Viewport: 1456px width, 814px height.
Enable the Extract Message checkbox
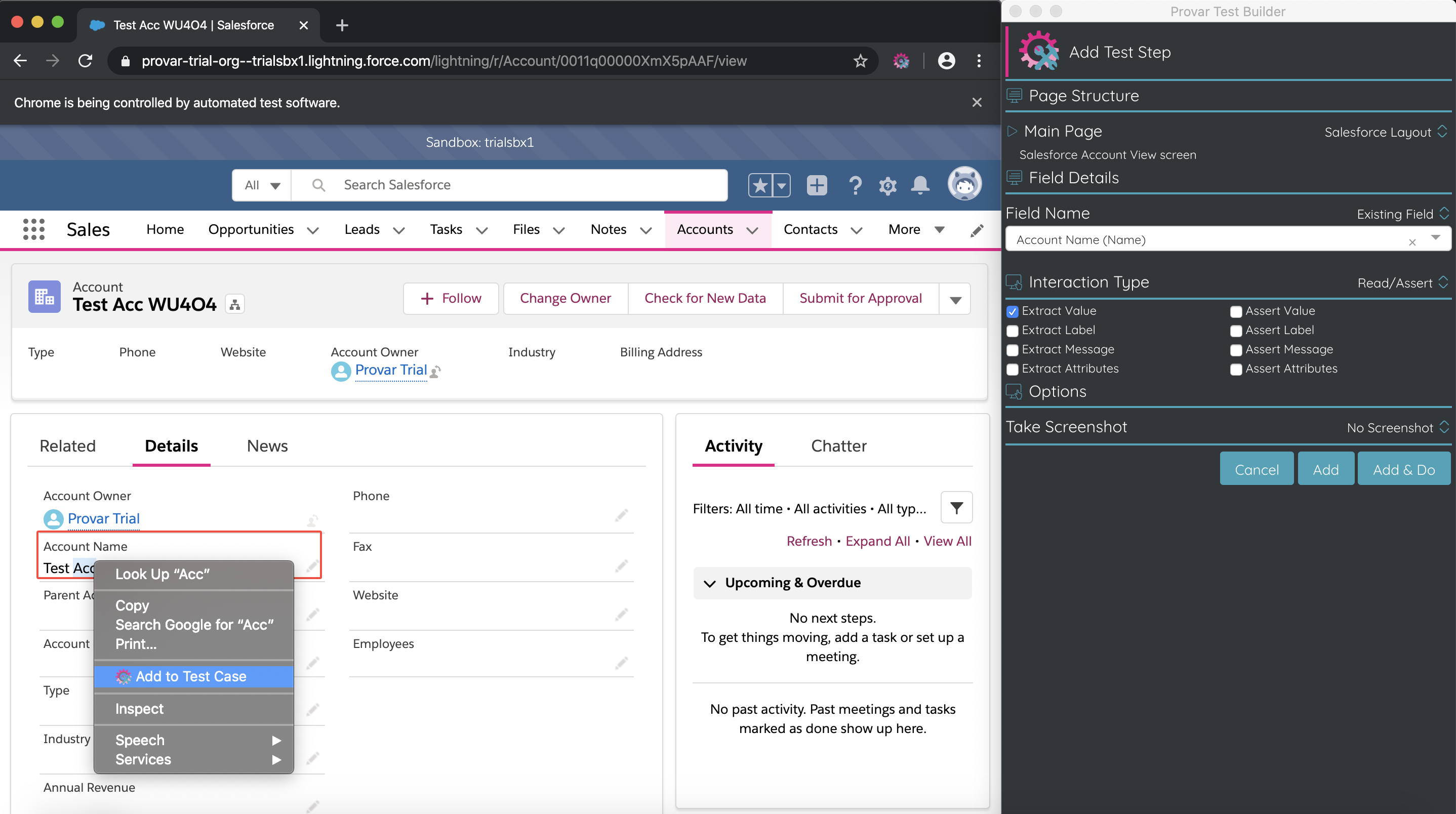1013,350
